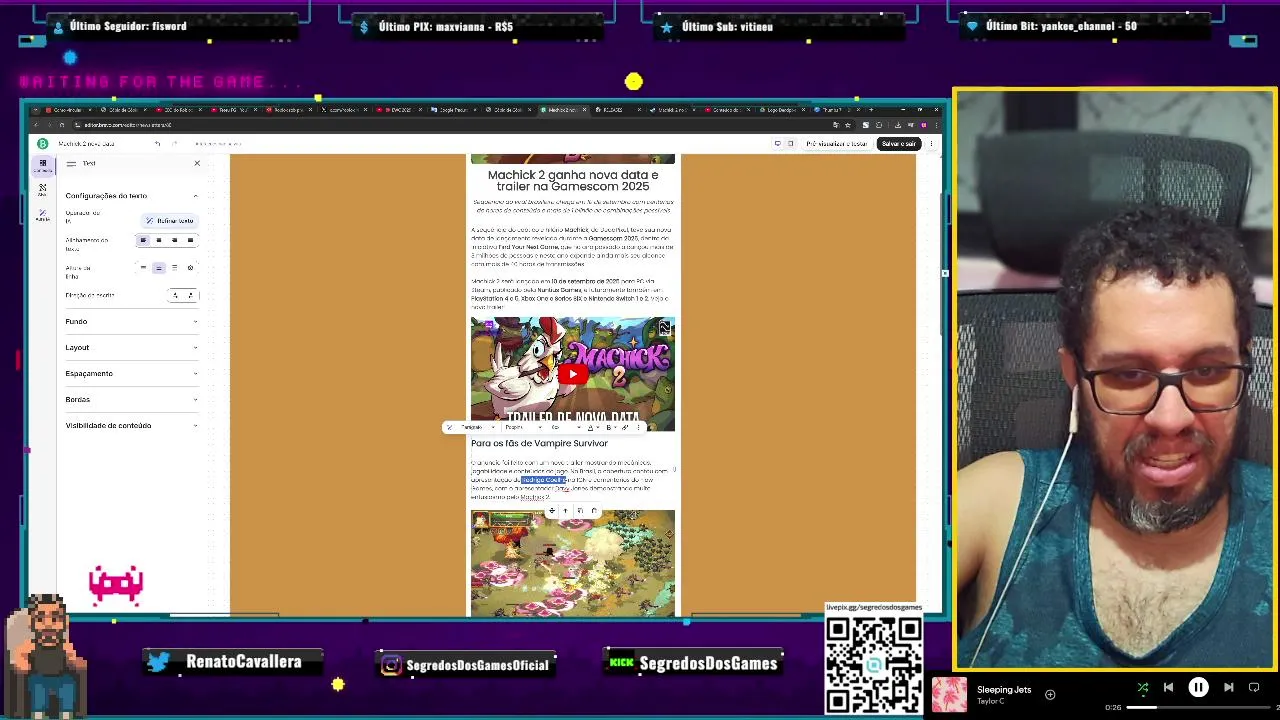Justify text alignment

coord(190,240)
